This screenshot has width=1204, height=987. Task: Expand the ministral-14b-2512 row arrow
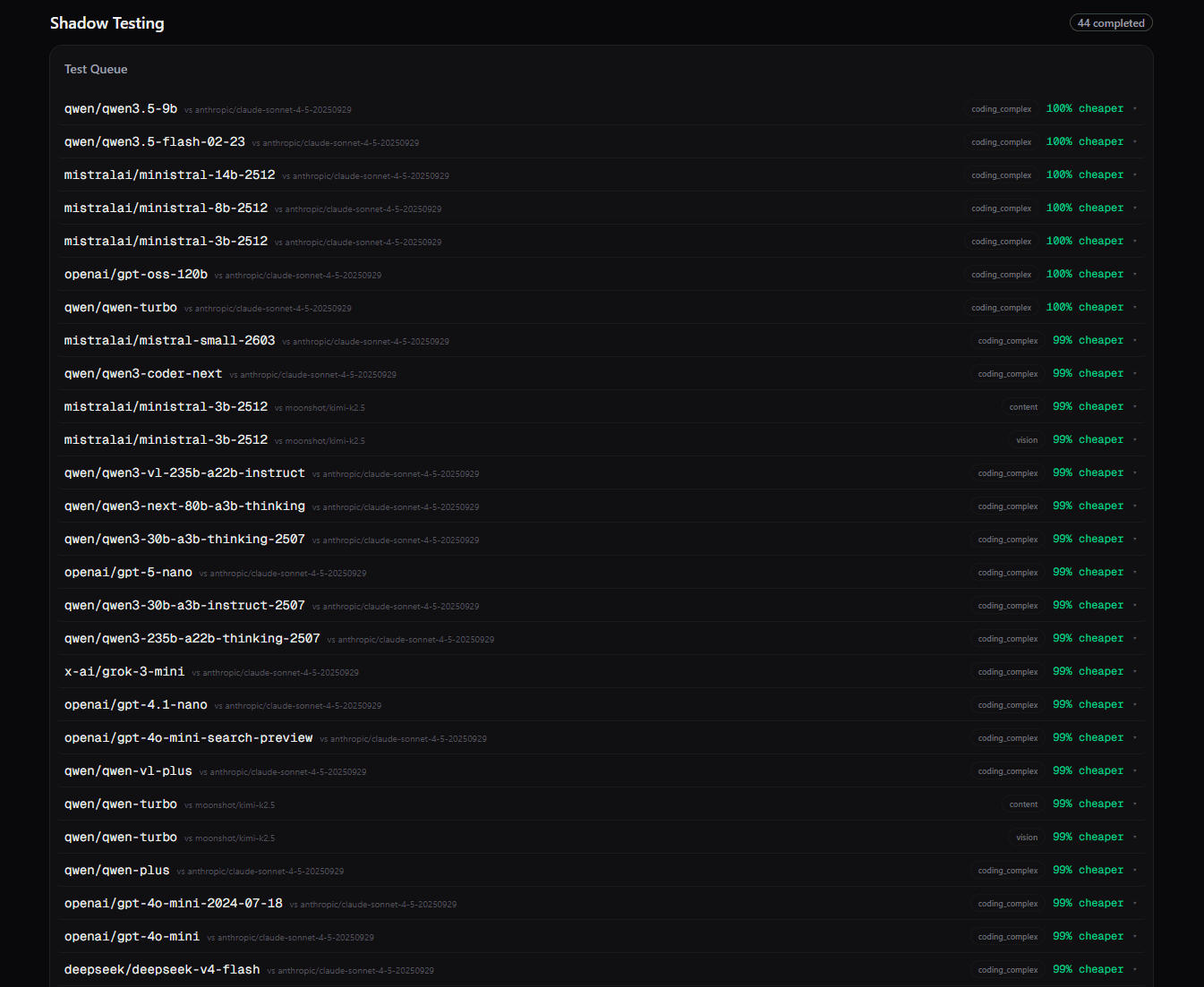[x=1135, y=175]
